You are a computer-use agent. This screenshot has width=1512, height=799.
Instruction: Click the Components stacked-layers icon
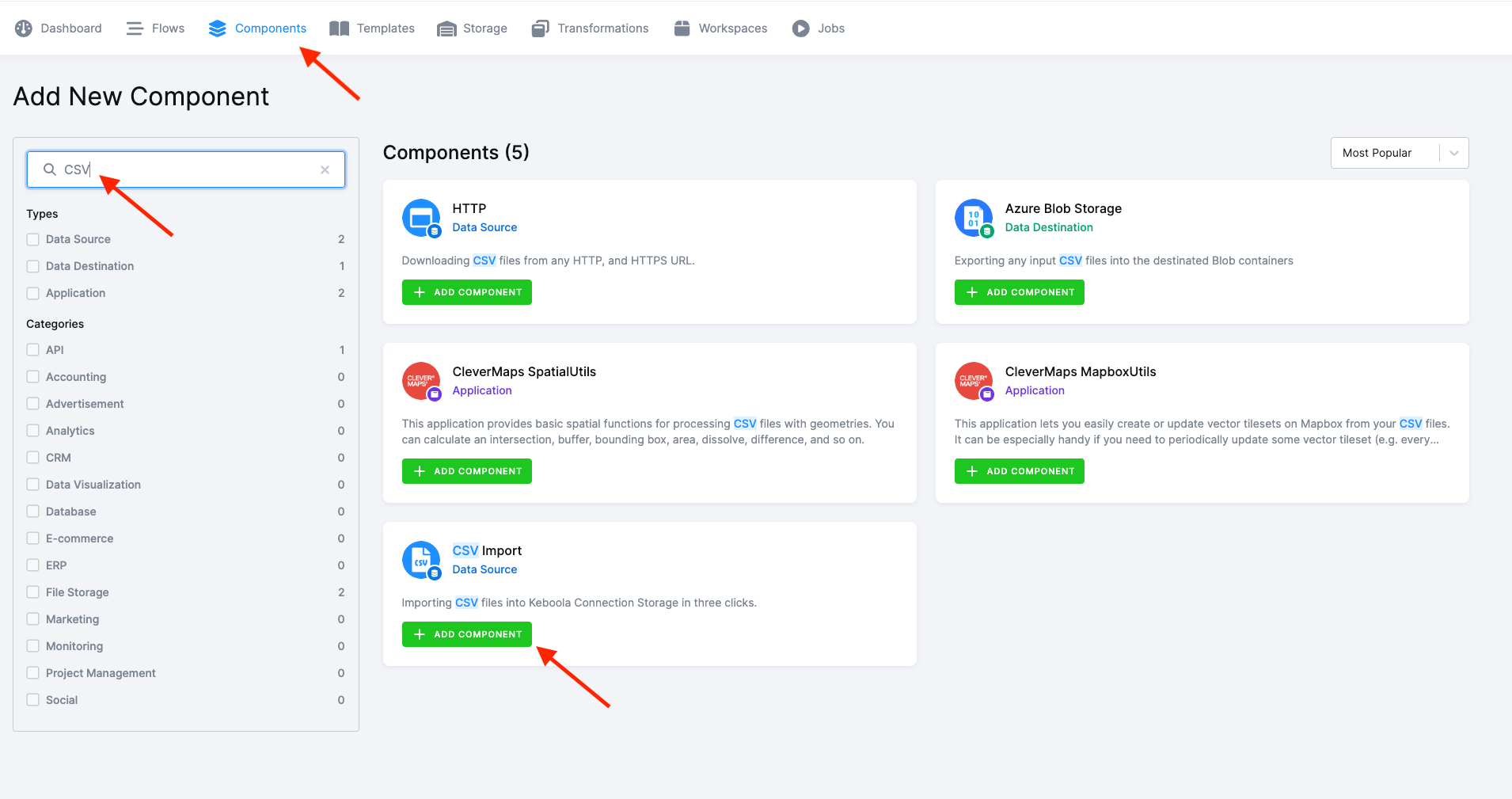click(x=217, y=29)
